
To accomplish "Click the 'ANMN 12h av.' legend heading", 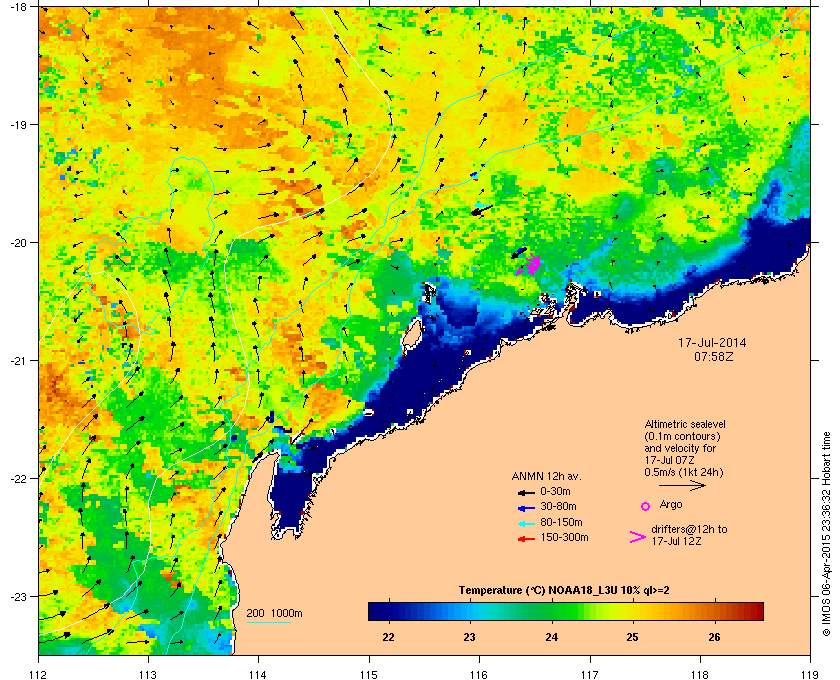I will (546, 476).
